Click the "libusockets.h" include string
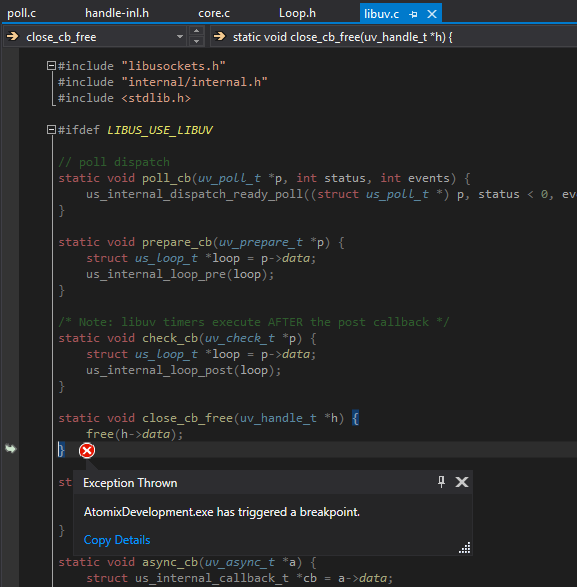This screenshot has width=577, height=587. click(x=173, y=66)
